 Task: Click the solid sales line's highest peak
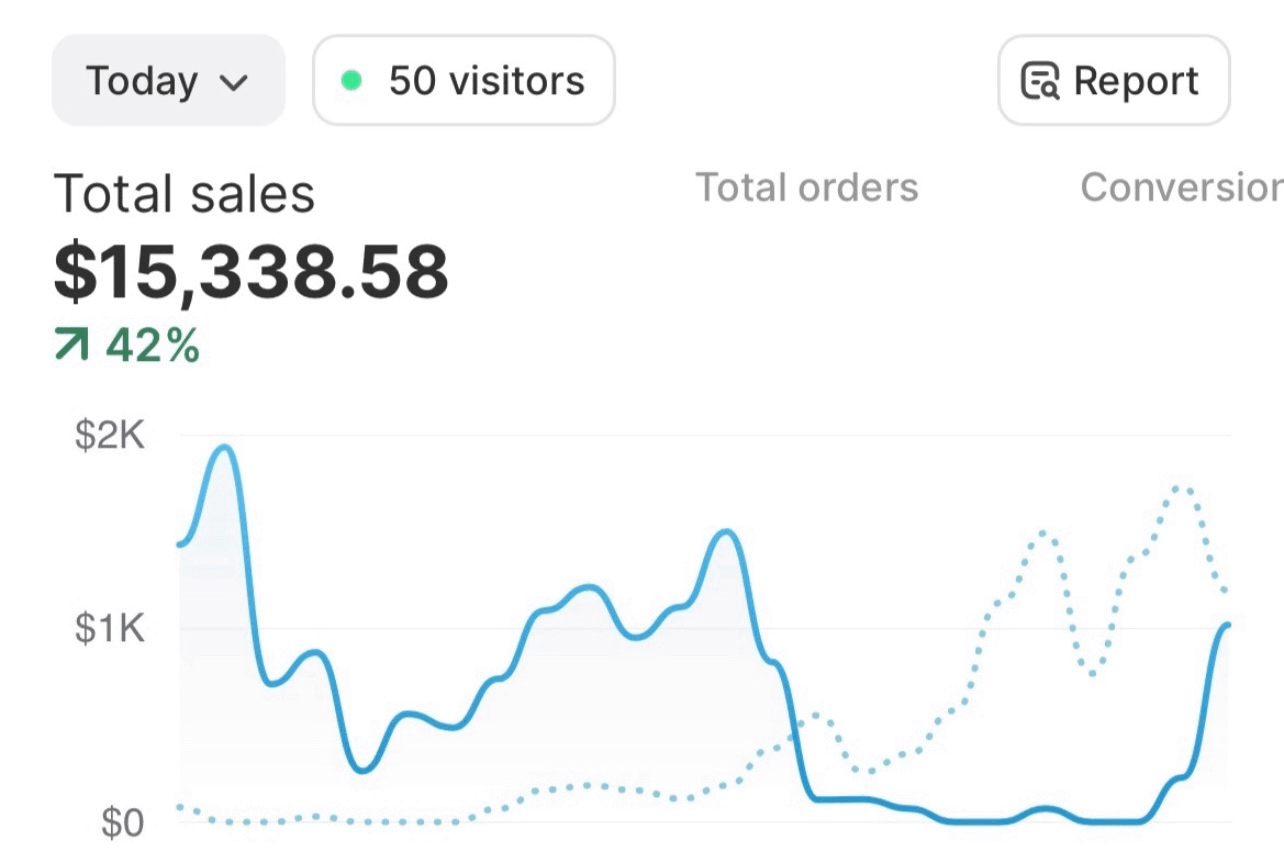[225, 447]
